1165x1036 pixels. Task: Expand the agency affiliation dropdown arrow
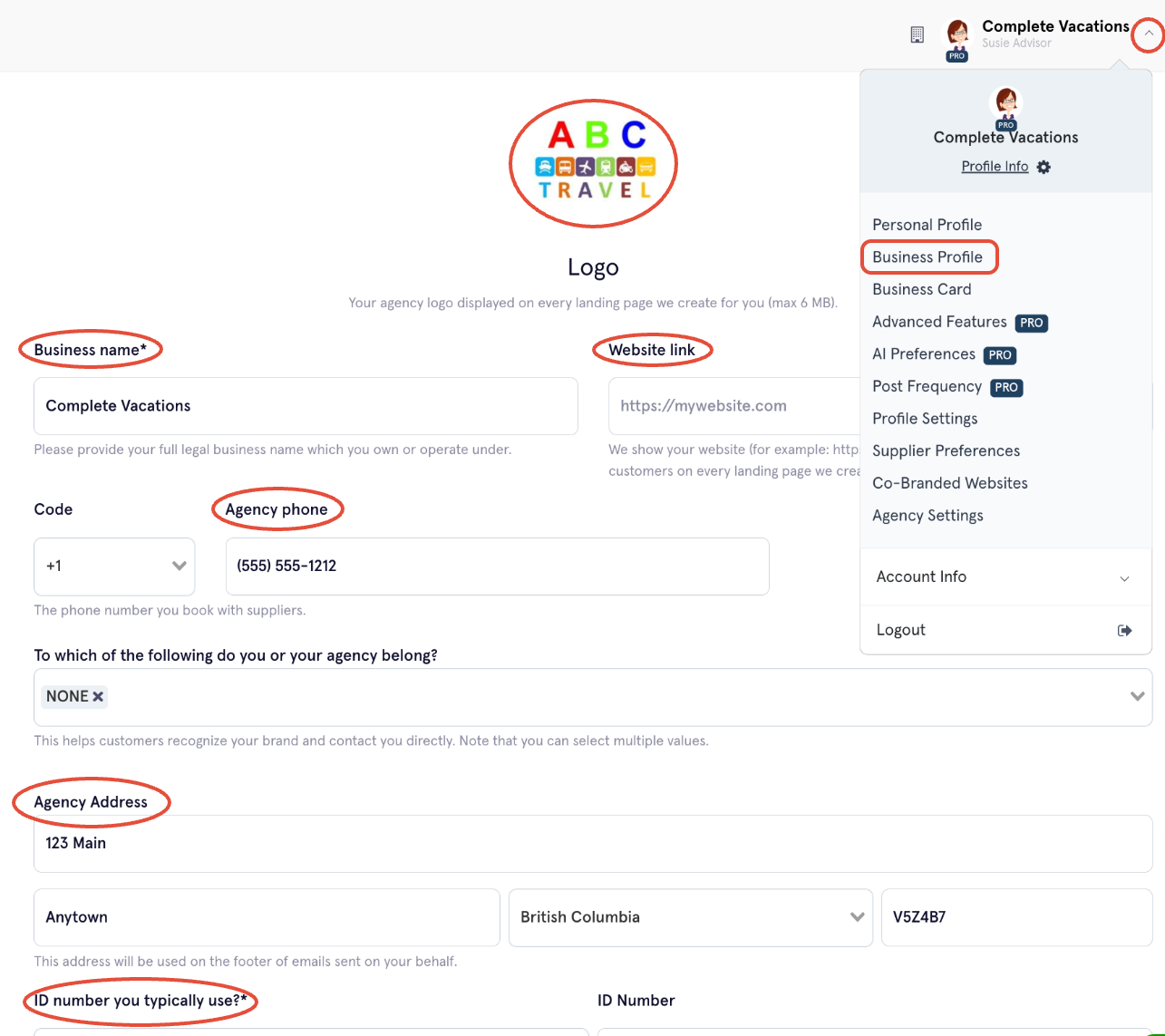point(1137,697)
